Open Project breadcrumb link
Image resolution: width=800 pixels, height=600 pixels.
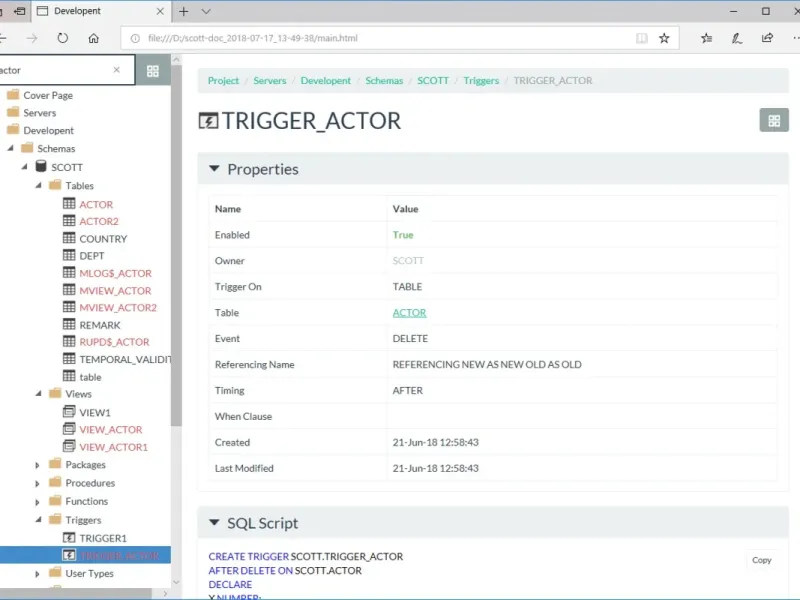(x=223, y=81)
